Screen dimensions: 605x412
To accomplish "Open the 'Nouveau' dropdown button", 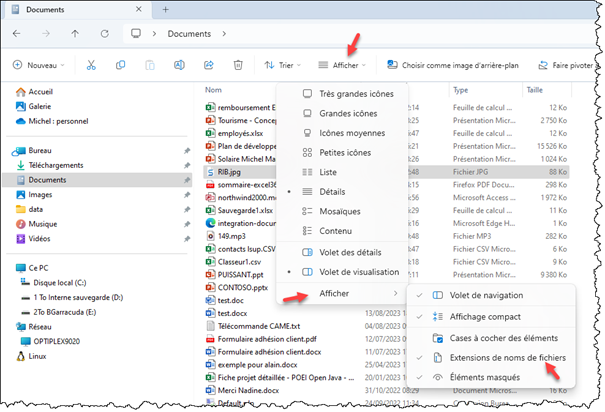I will (x=40, y=65).
